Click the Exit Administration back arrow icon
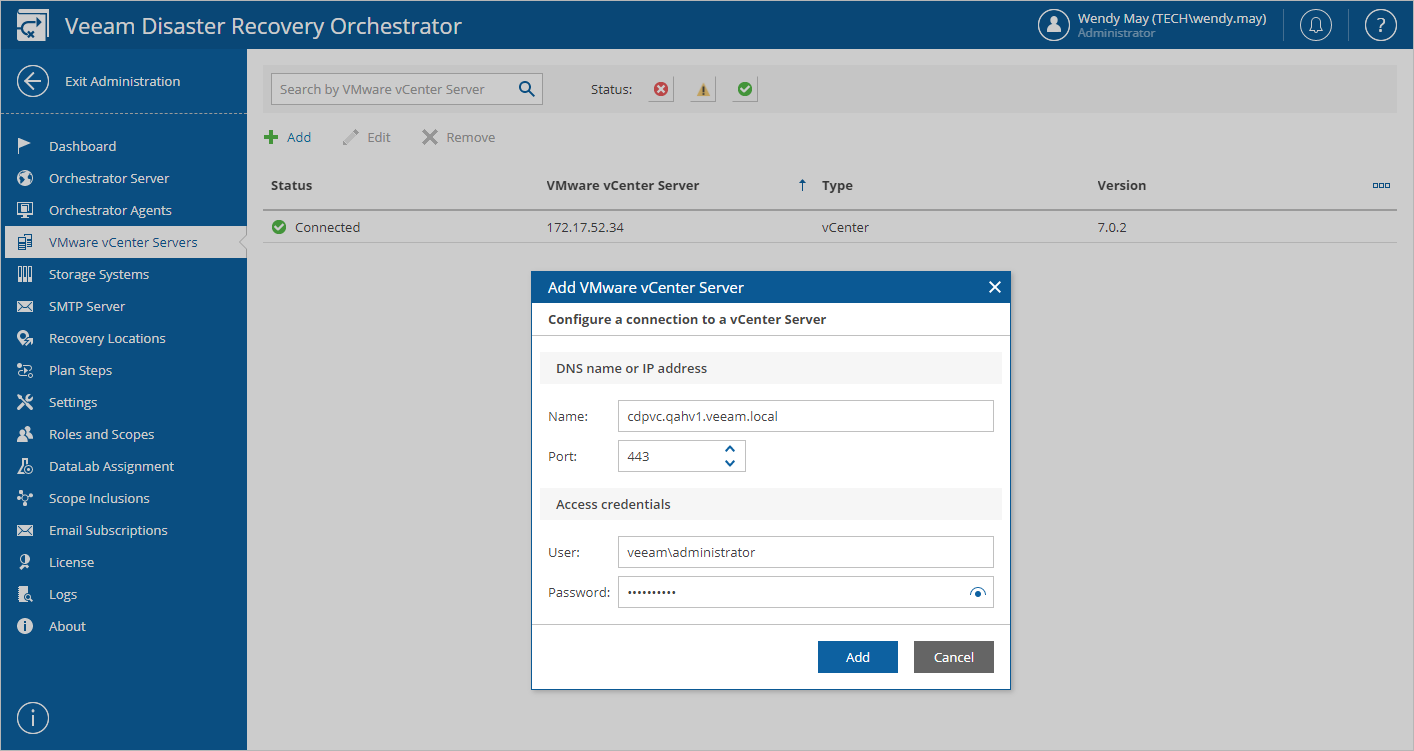This screenshot has height=751, width=1414. click(33, 82)
